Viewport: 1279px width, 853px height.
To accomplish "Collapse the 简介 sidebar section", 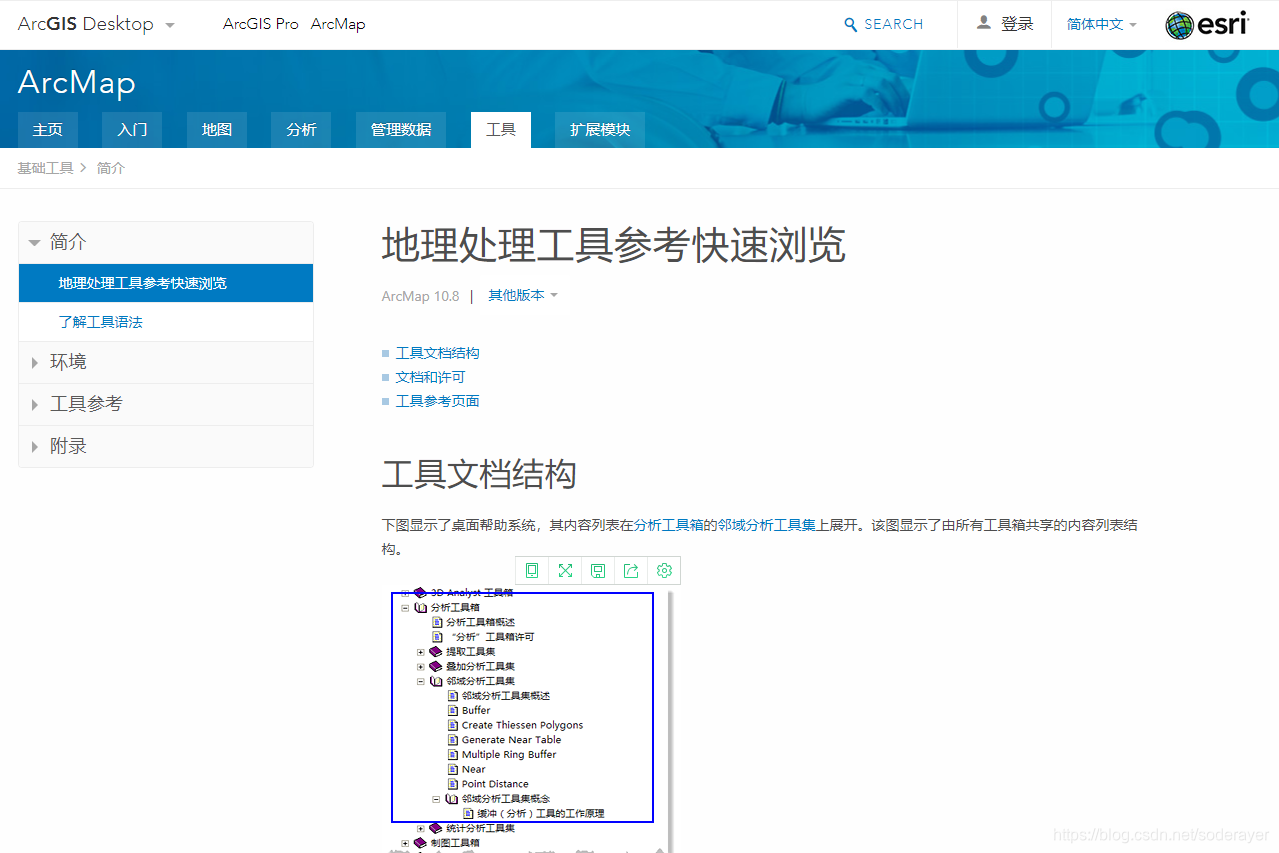I will click(166, 242).
